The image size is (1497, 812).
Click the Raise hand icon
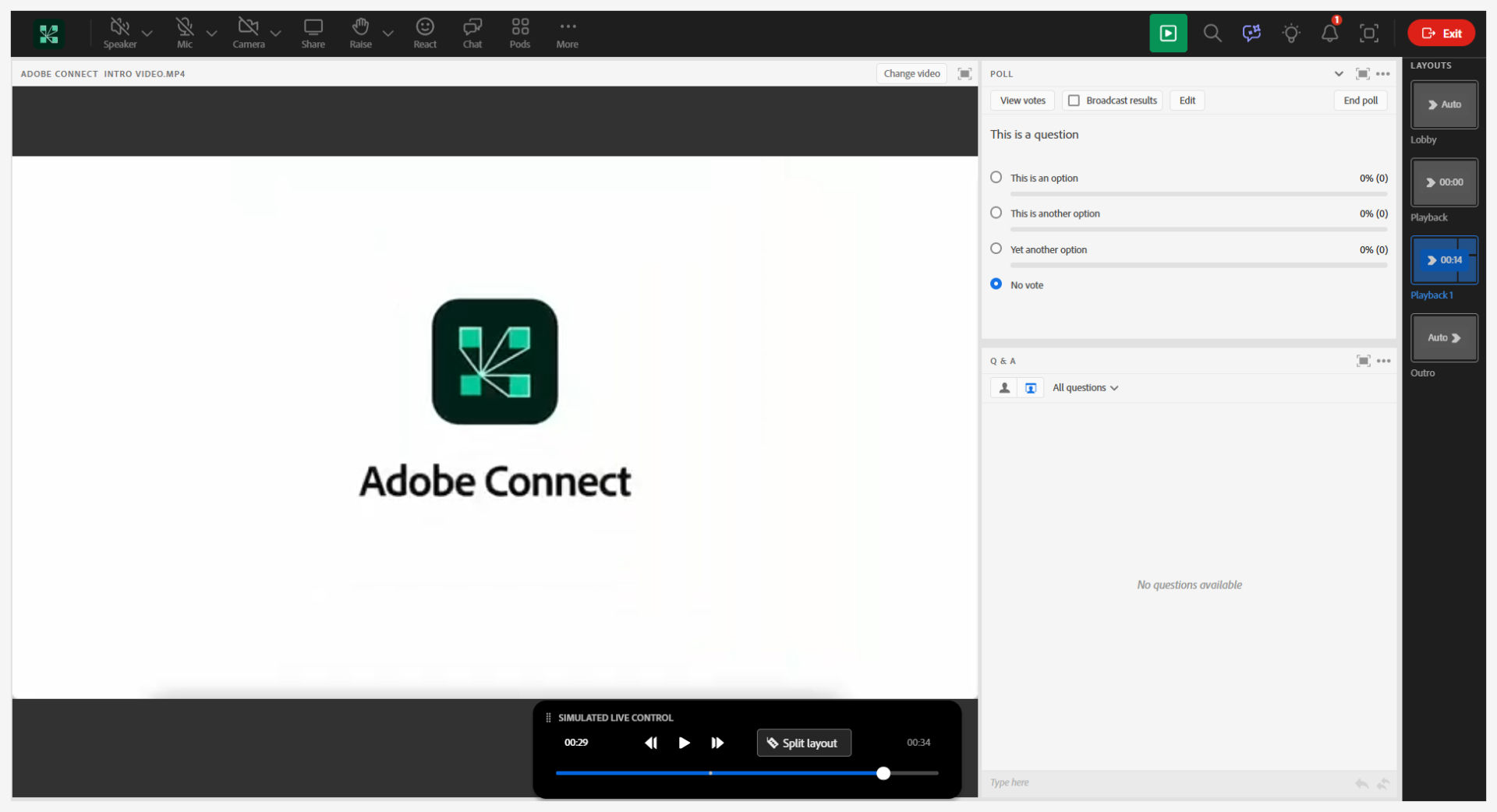[360, 27]
